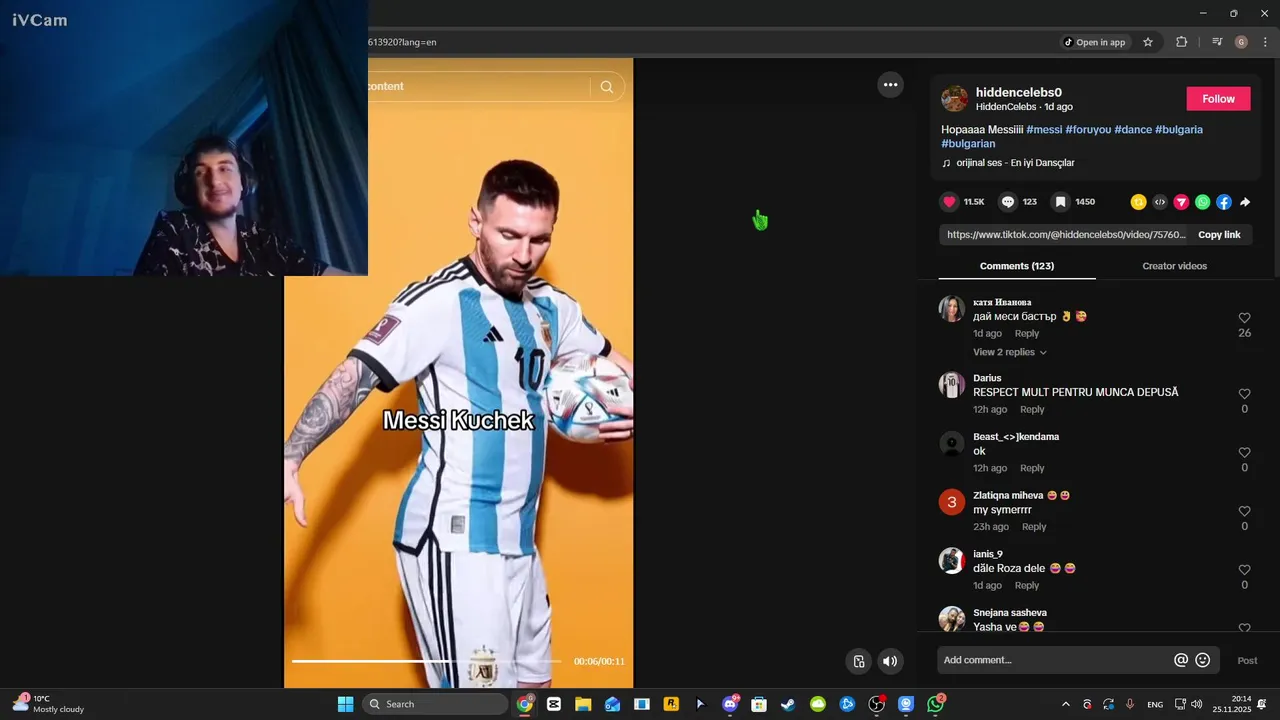Viewport: 1280px width, 720px height.
Task: Open WhatsApp from the taskbar
Action: point(935,704)
